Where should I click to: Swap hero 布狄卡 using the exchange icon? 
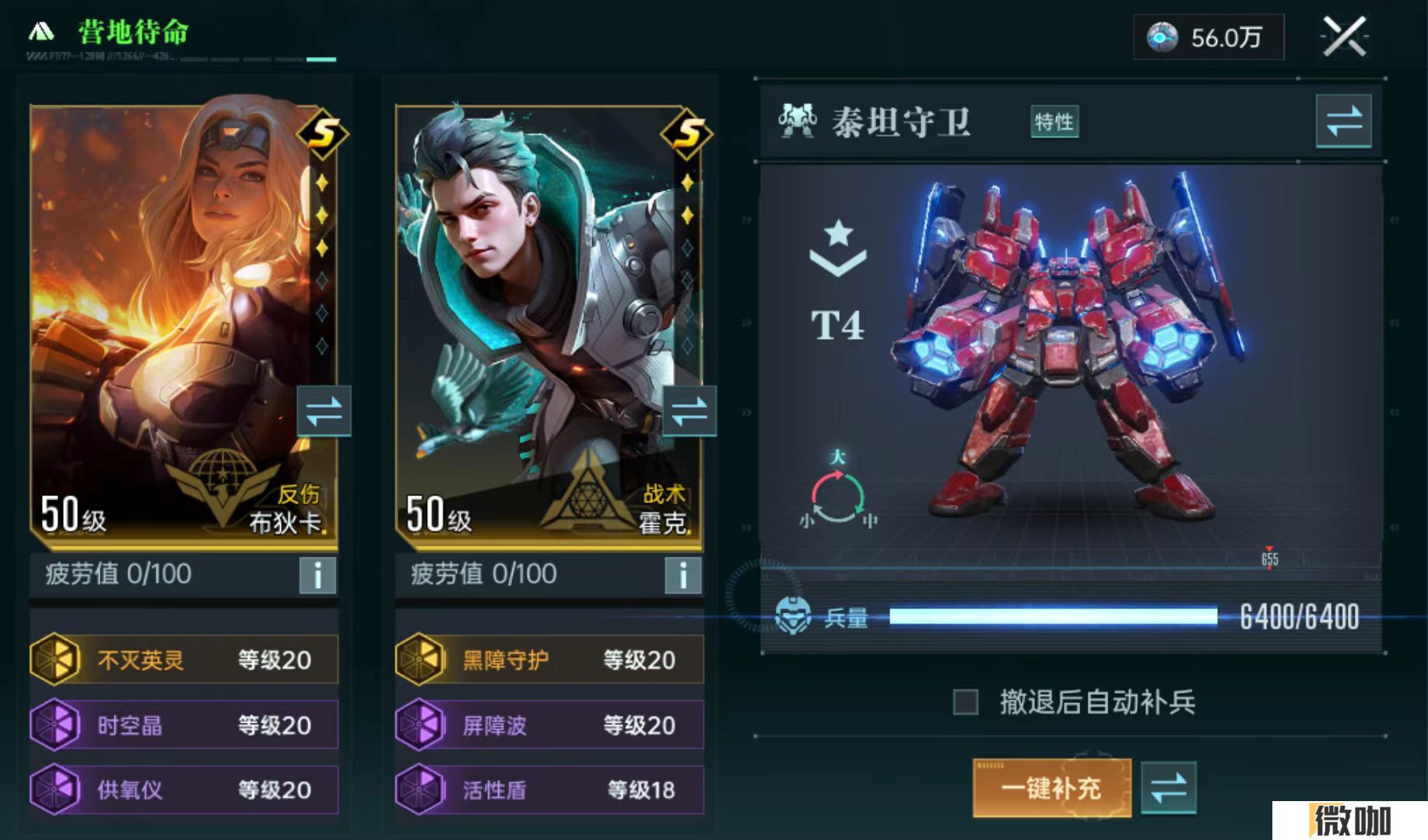[x=324, y=411]
